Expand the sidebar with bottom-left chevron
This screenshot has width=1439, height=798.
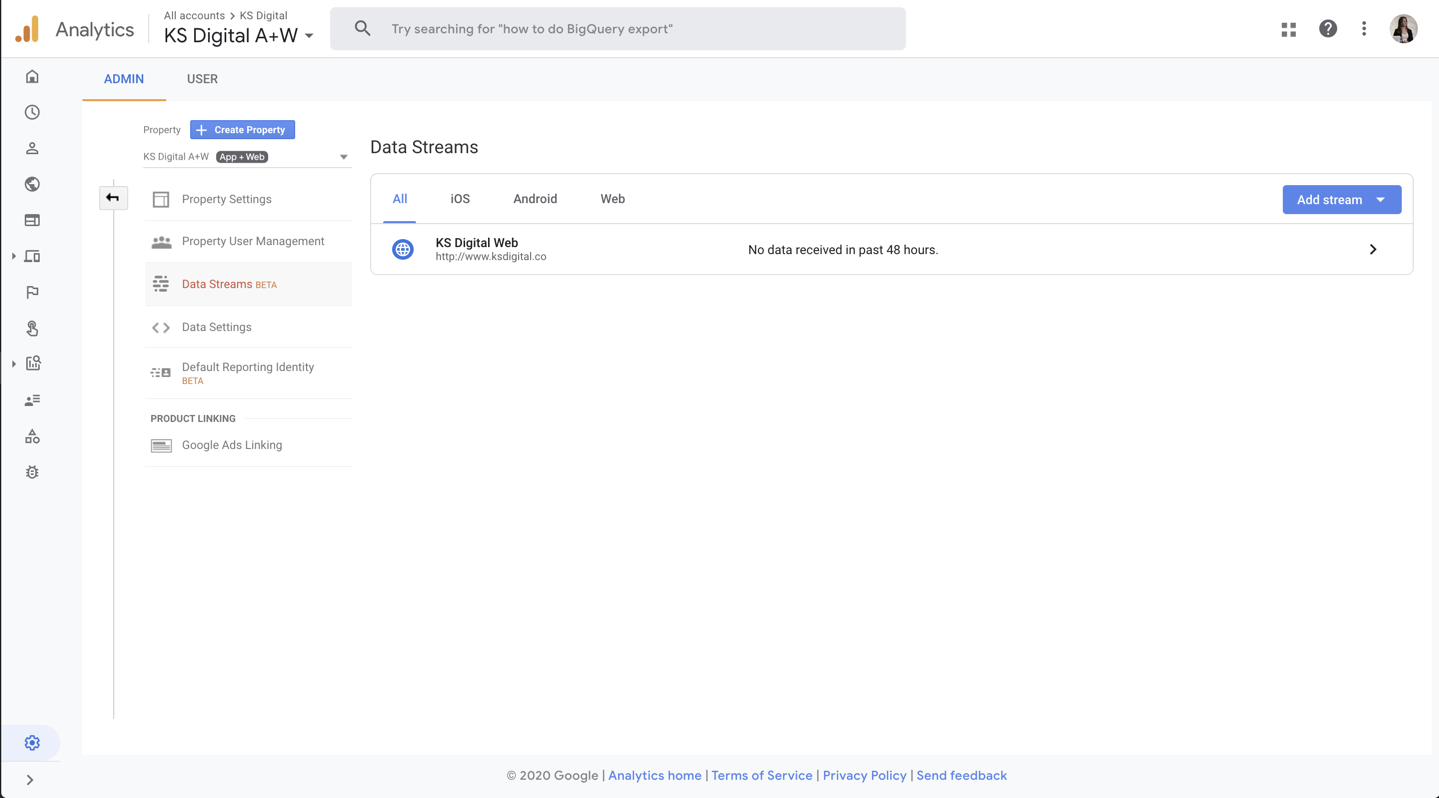click(30, 780)
